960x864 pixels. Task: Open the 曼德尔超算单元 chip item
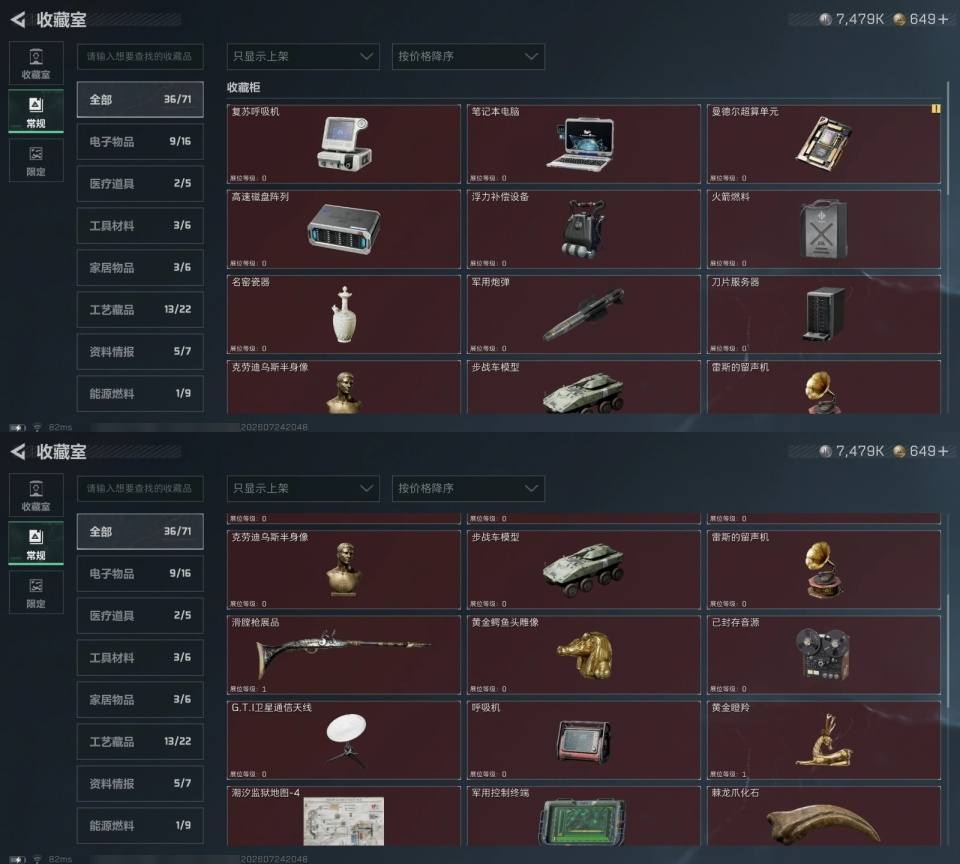click(x=823, y=144)
